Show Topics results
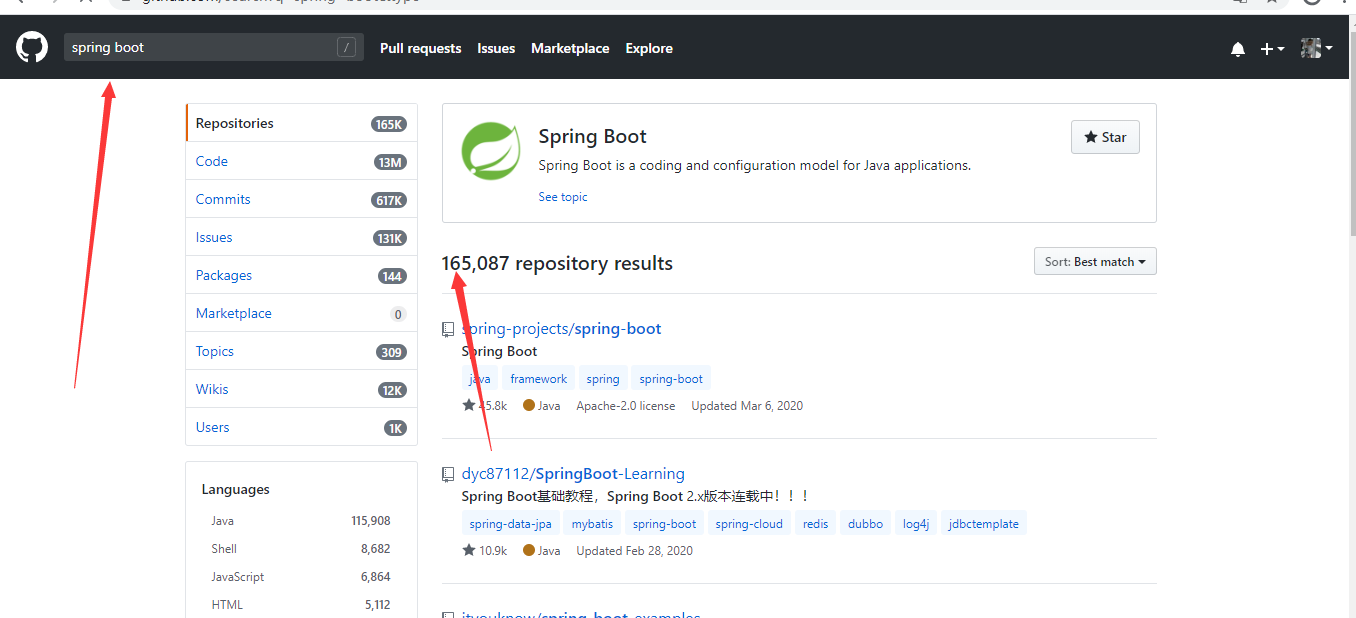 301,351
